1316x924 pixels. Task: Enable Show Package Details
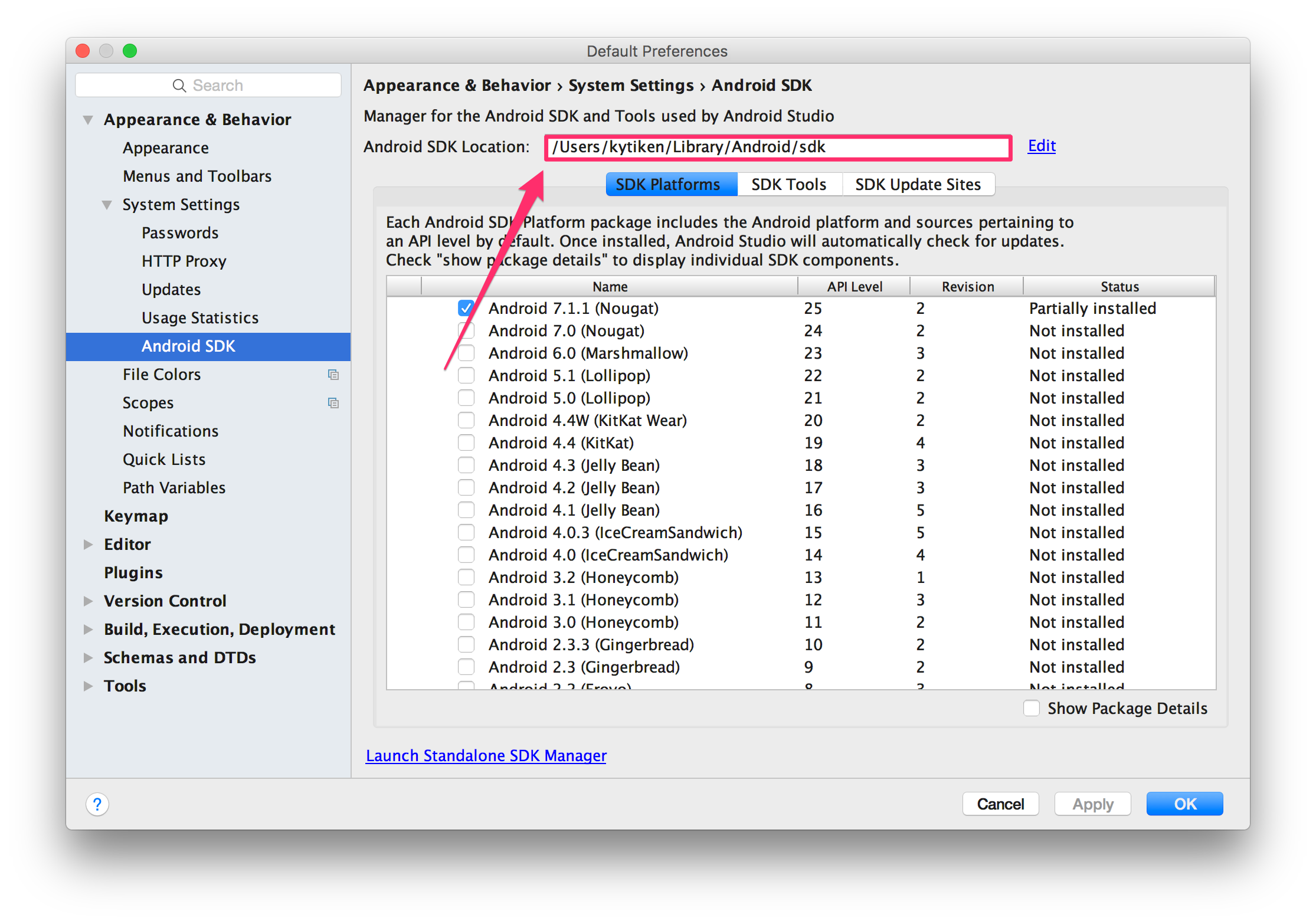(1032, 707)
